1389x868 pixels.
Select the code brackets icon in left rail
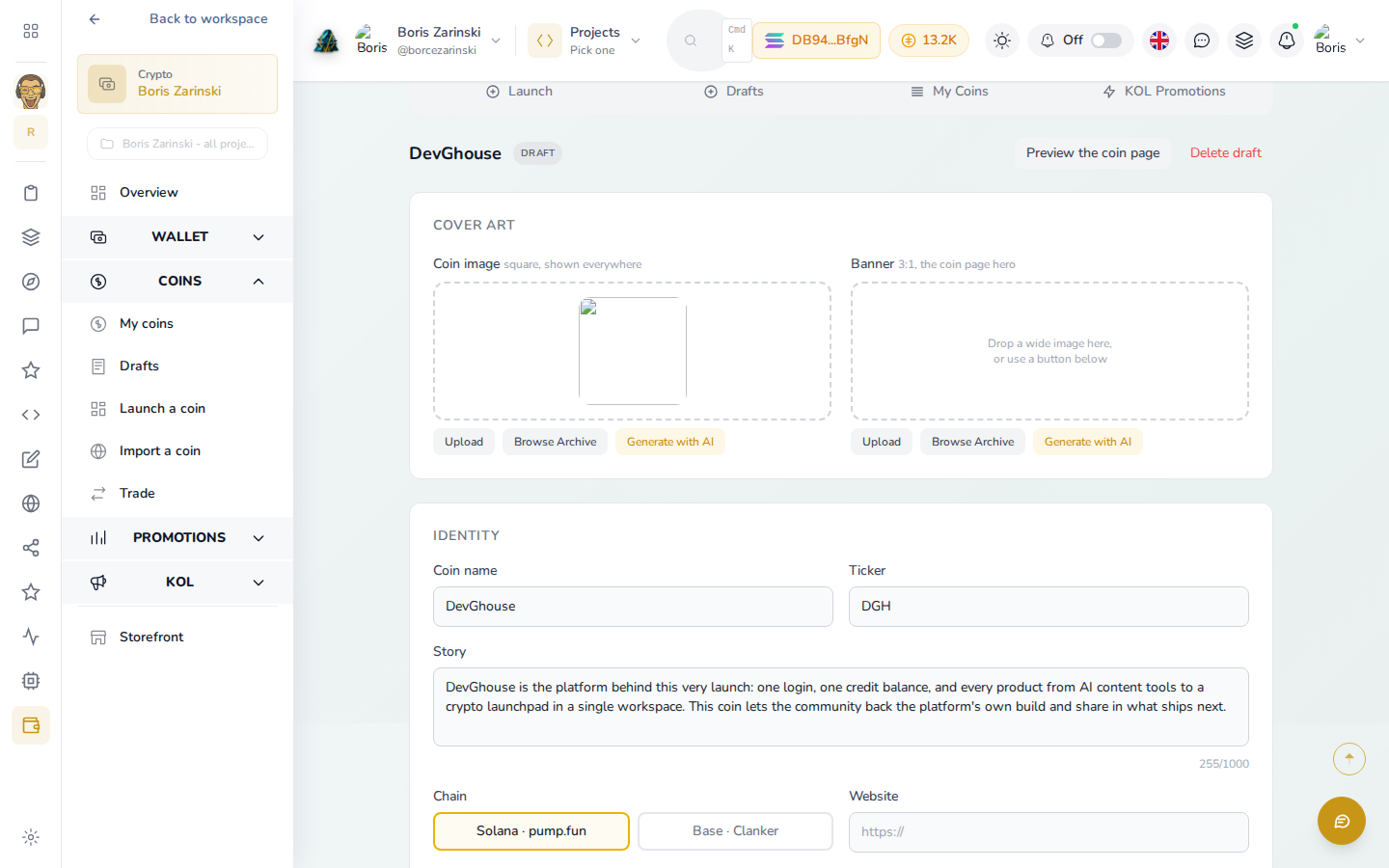31,415
